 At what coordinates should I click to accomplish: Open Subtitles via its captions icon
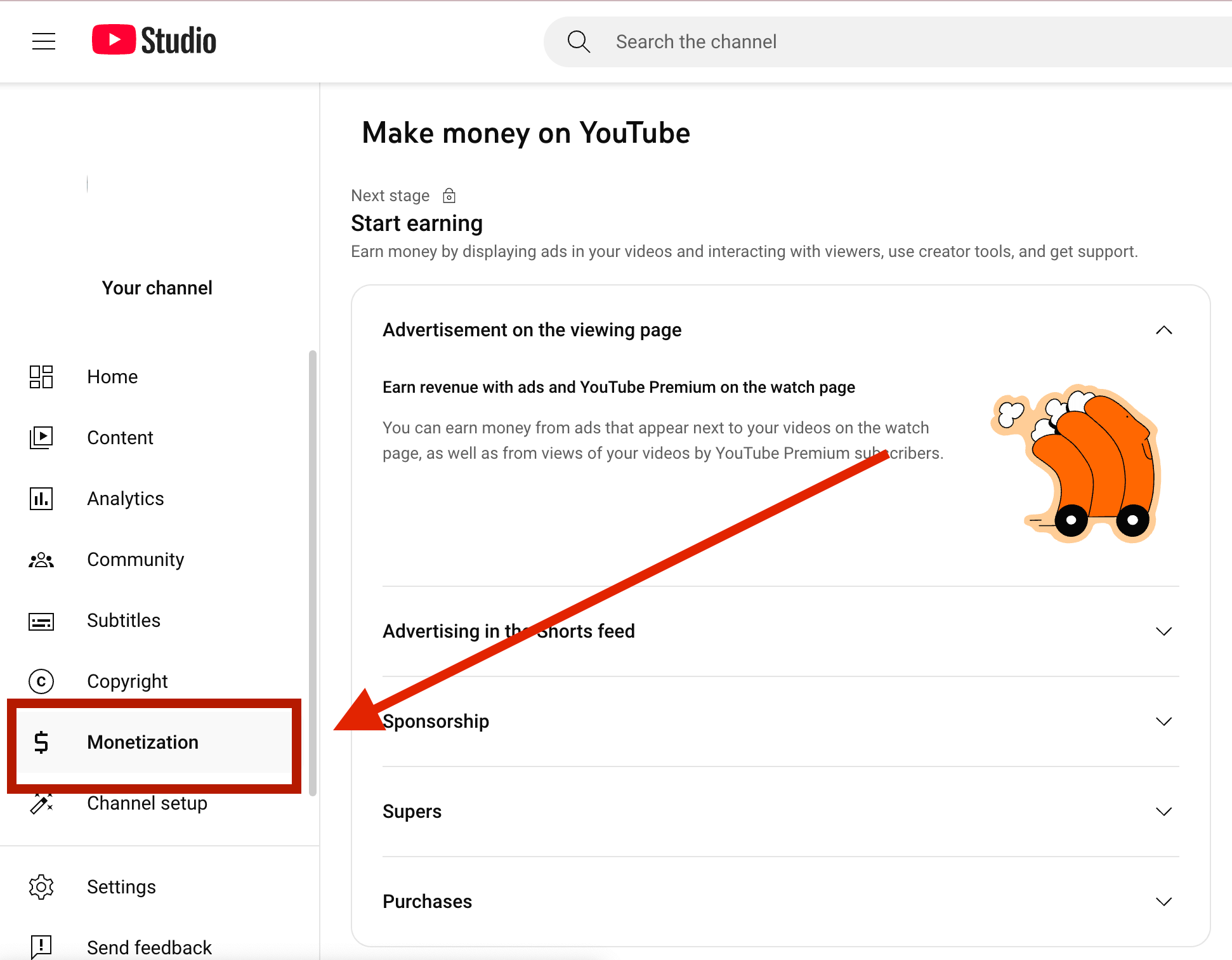[41, 621]
